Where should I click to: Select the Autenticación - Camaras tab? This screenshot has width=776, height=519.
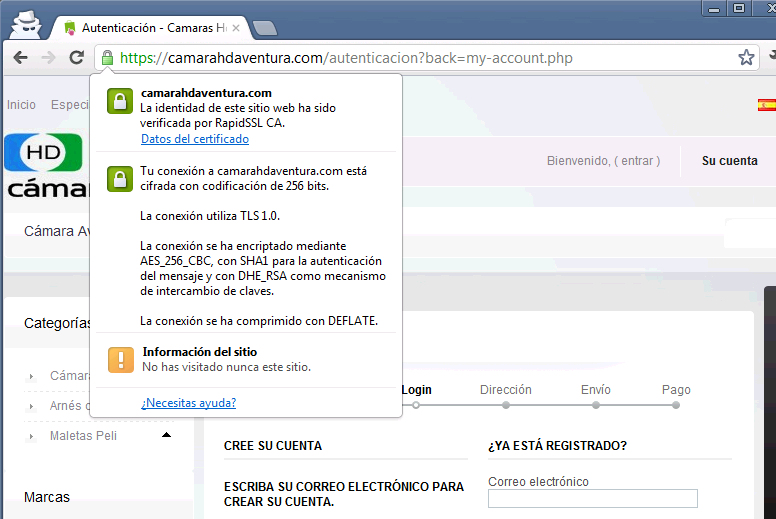(x=151, y=28)
